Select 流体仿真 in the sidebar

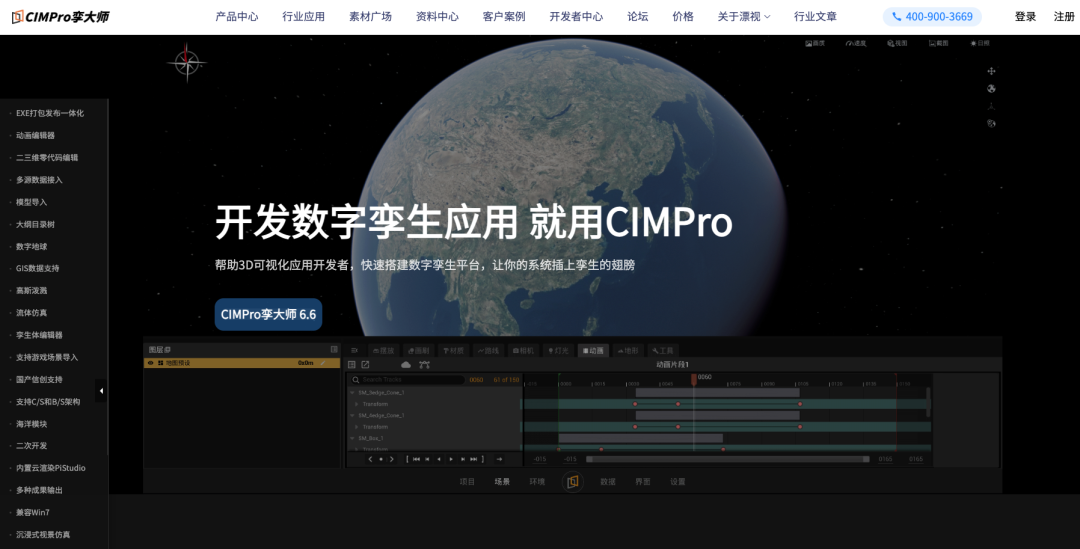pos(32,313)
